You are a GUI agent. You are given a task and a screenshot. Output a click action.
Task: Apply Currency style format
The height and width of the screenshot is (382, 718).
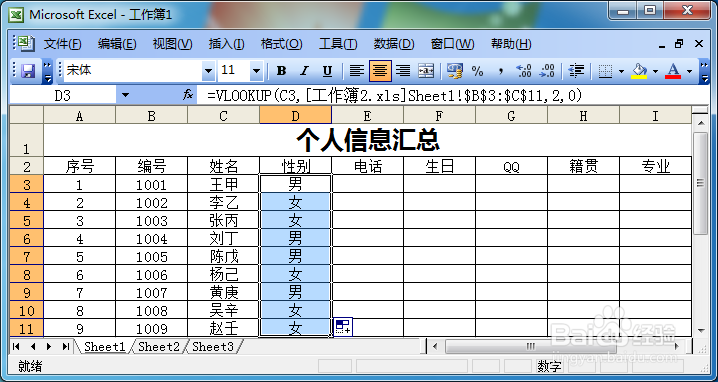click(x=455, y=71)
